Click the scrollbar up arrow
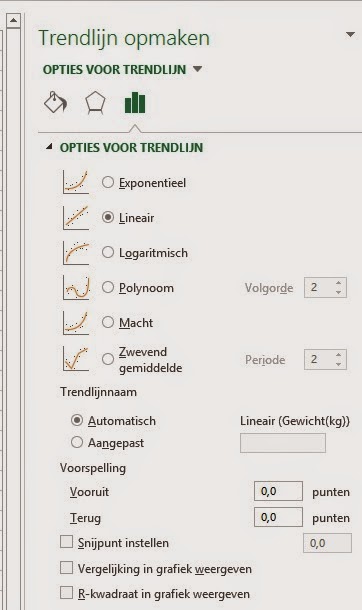Screen dimensions: 362x610 (13, 20)
